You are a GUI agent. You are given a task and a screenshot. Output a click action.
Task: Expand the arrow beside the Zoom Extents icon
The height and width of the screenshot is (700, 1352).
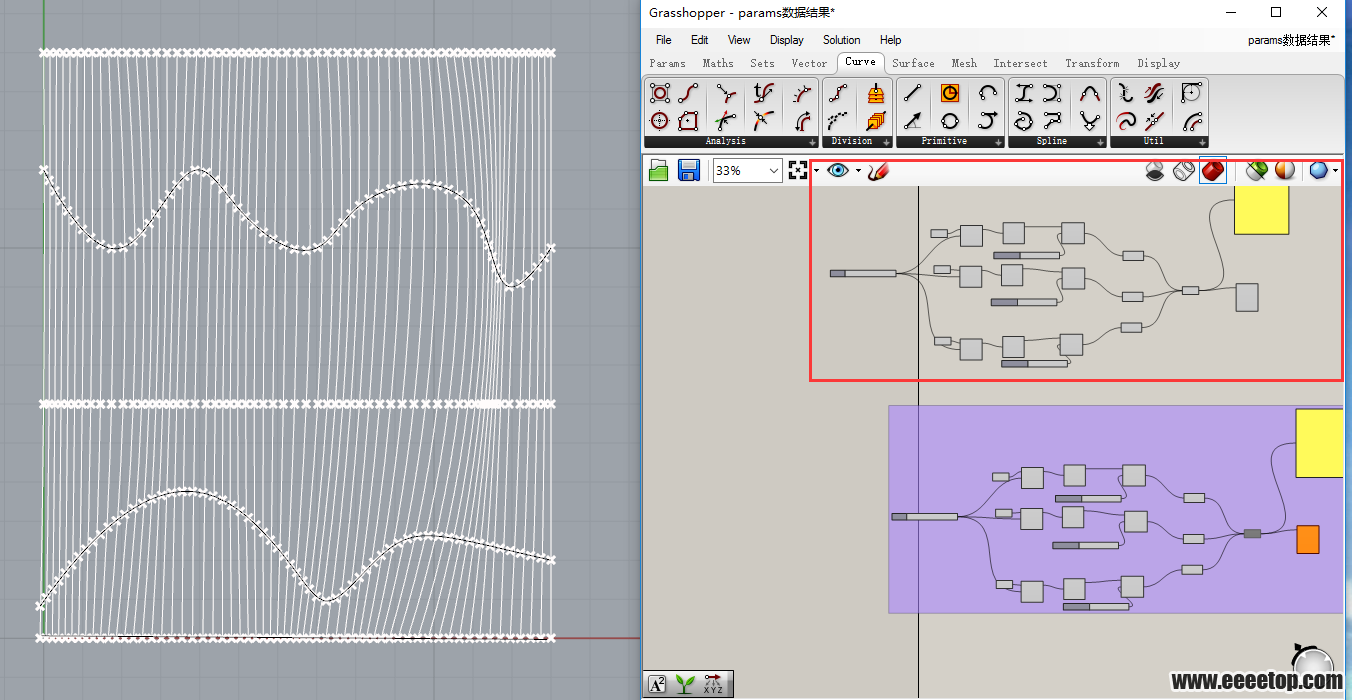(x=816, y=171)
